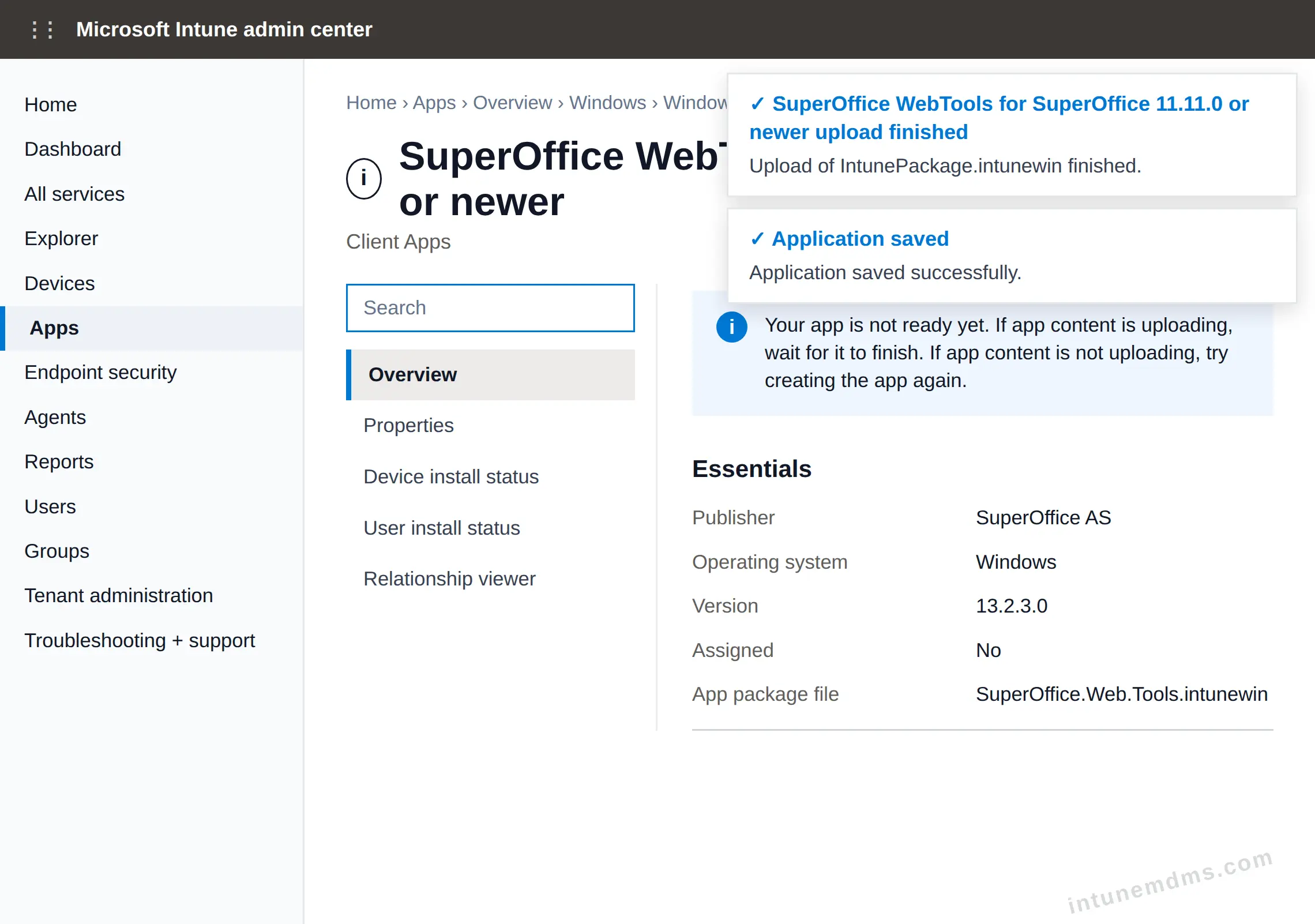1315x924 pixels.
Task: Switch to the Properties tab
Action: point(490,426)
